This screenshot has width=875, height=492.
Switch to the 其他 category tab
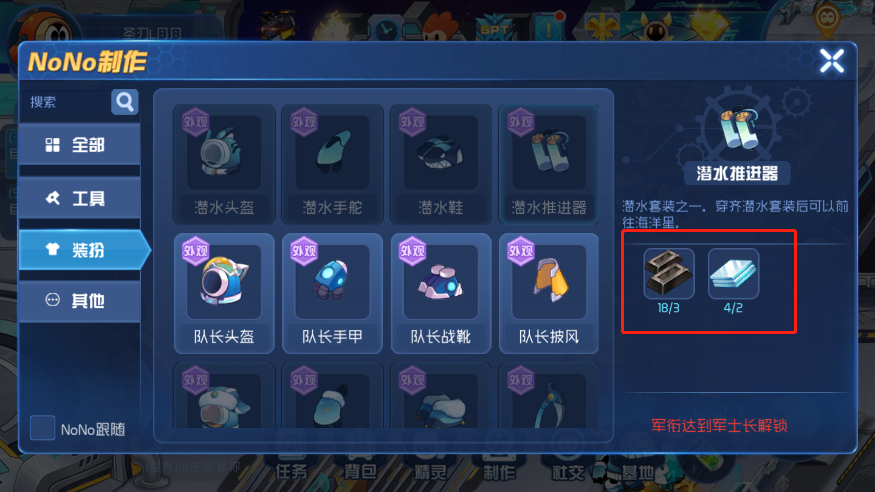coord(80,301)
